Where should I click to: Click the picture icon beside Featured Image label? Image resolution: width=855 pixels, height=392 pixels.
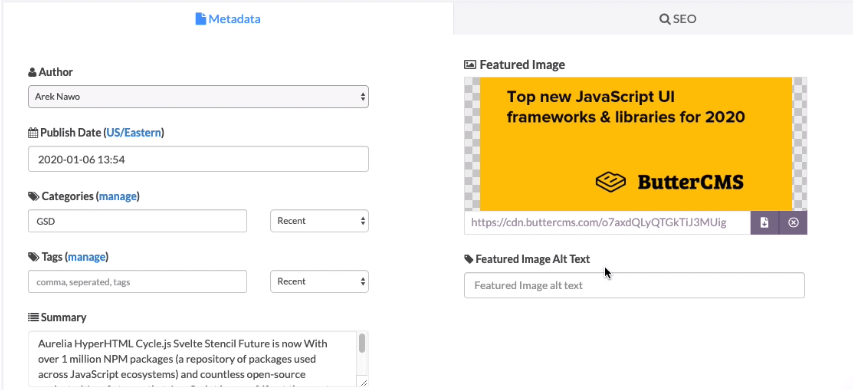(469, 65)
